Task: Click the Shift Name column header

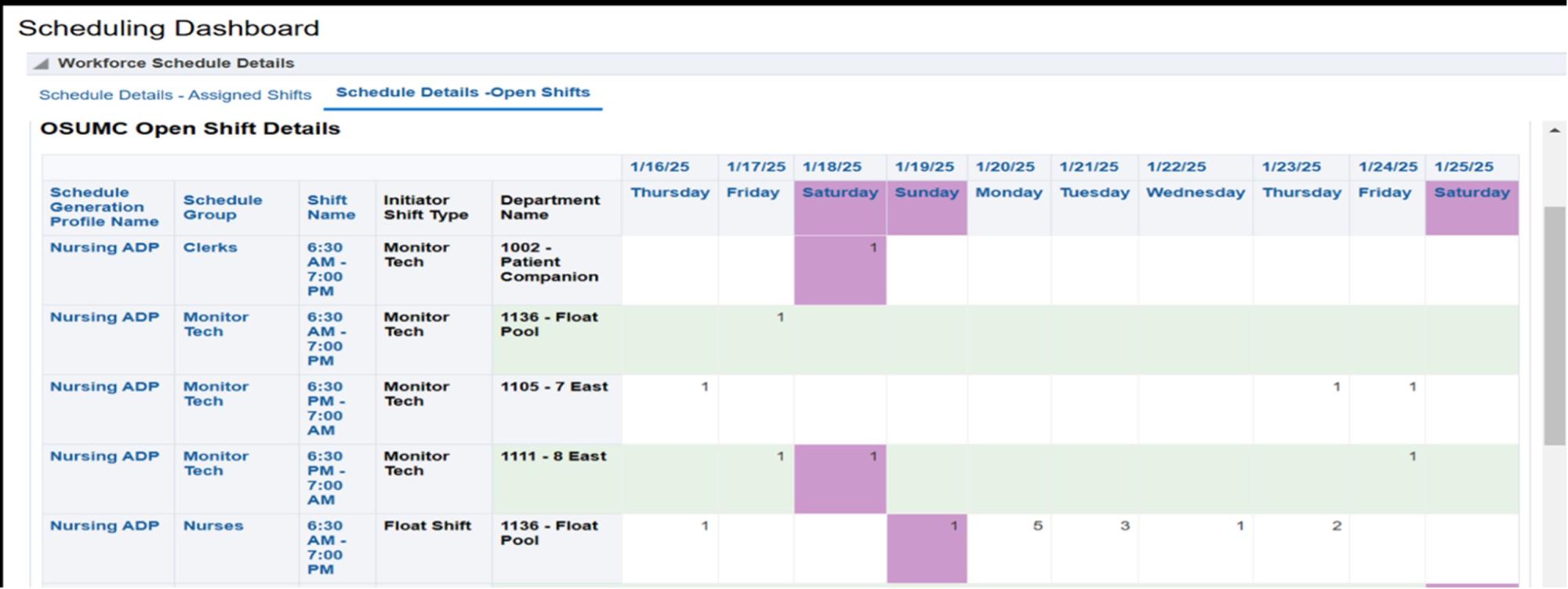Action: click(x=331, y=207)
